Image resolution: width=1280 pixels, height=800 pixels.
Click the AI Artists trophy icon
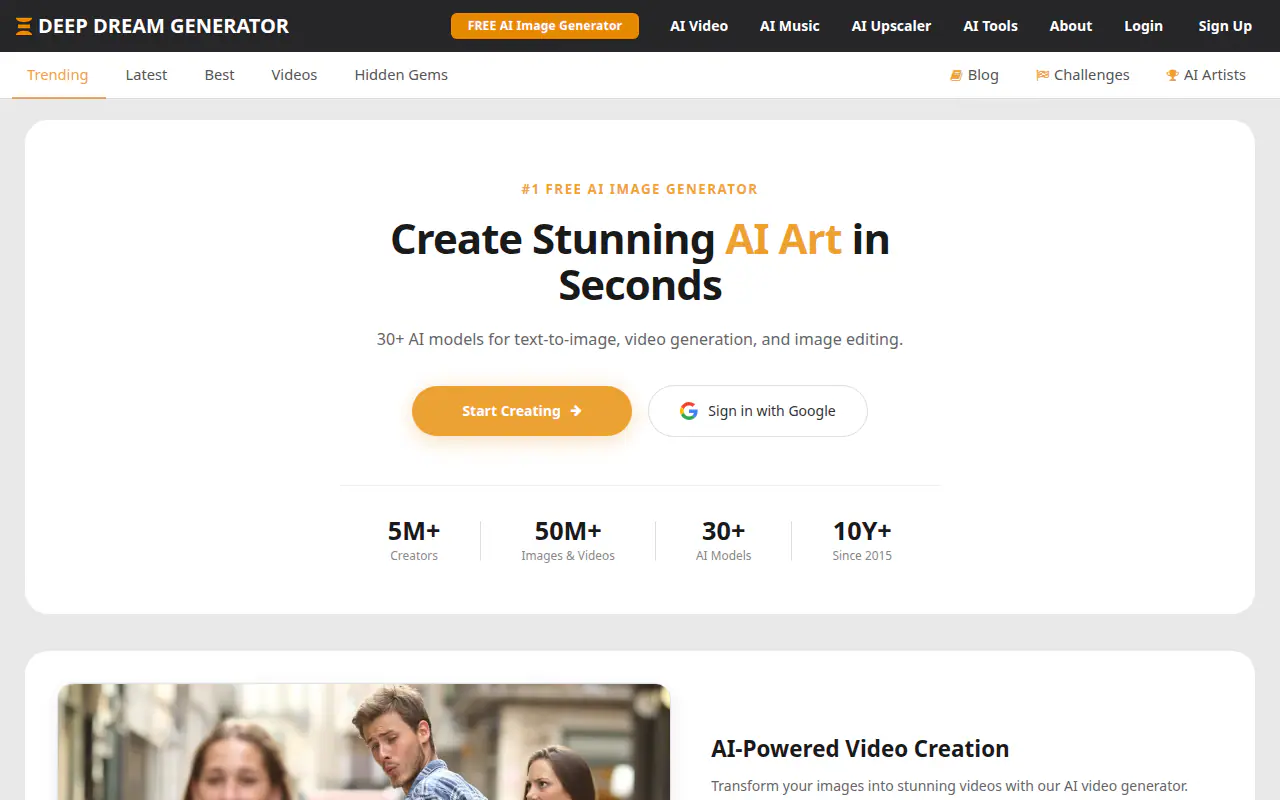click(1172, 75)
